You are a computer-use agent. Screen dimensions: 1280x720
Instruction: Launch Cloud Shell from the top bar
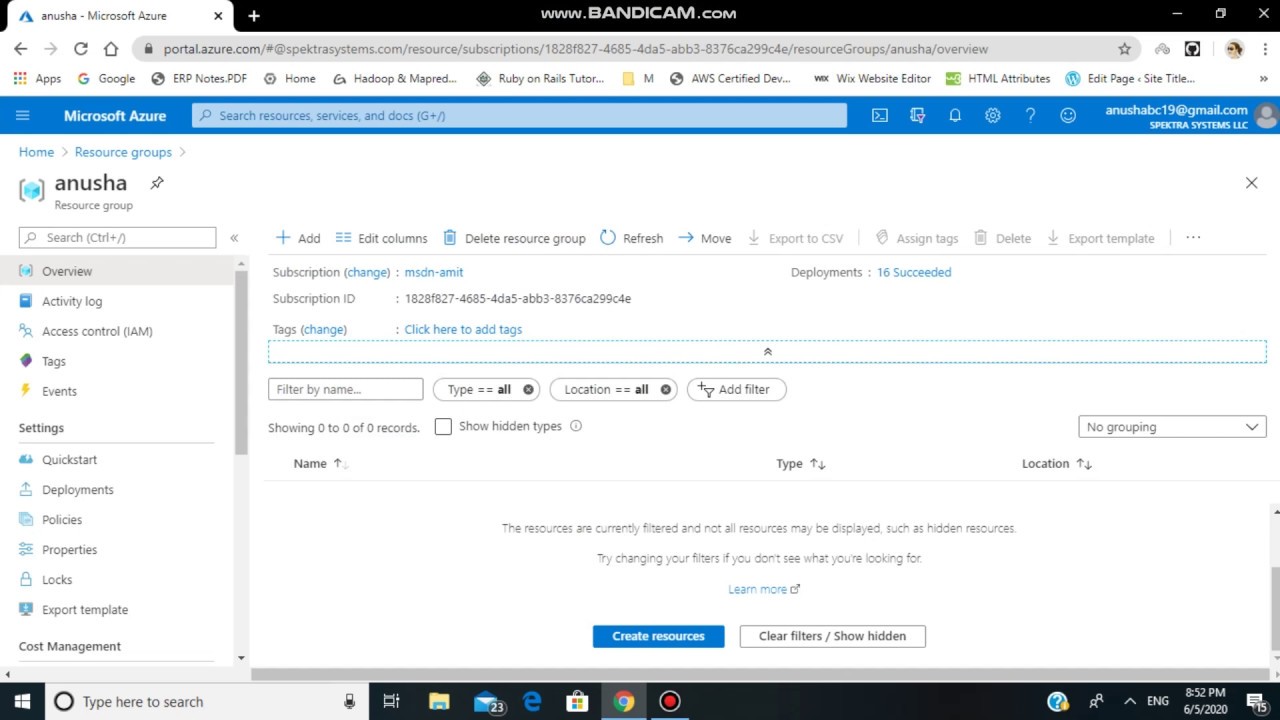tap(880, 115)
